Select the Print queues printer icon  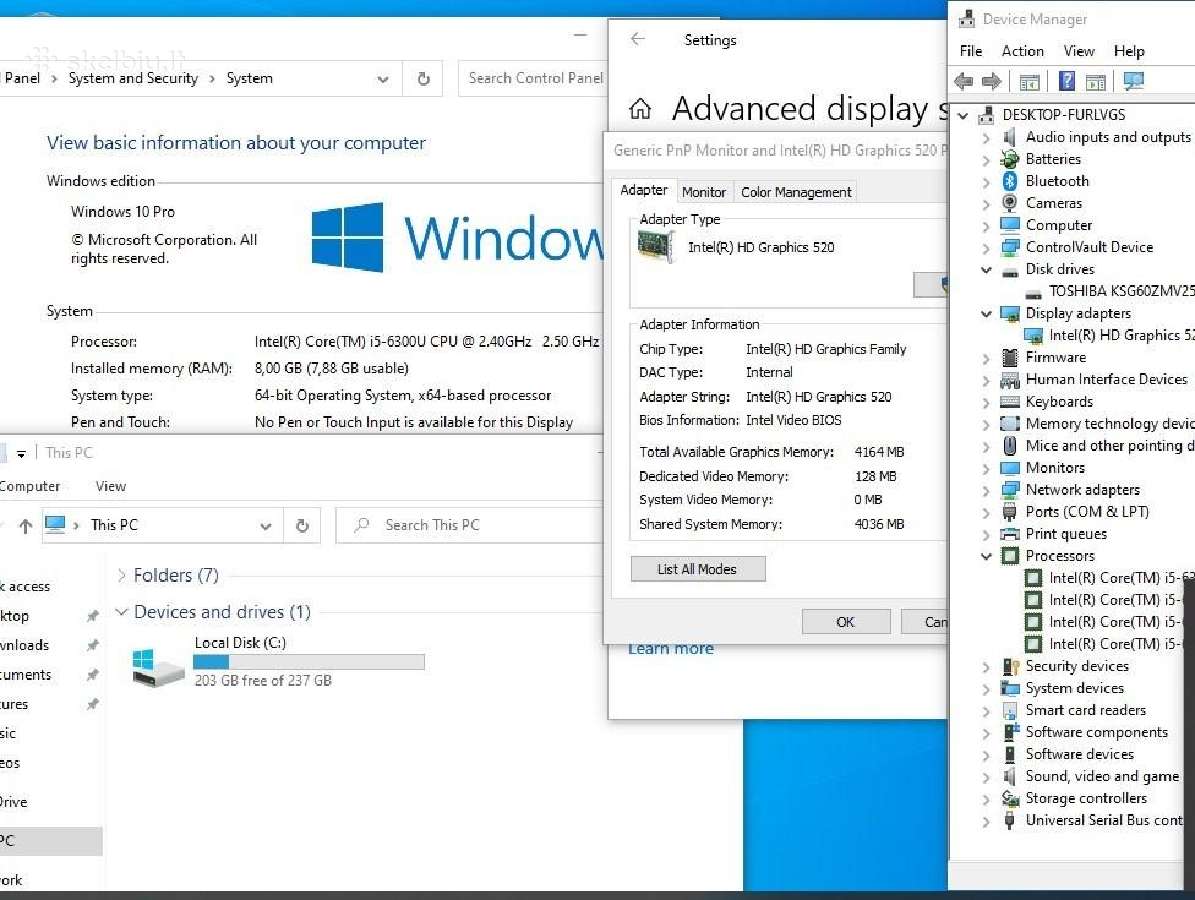pos(1010,533)
